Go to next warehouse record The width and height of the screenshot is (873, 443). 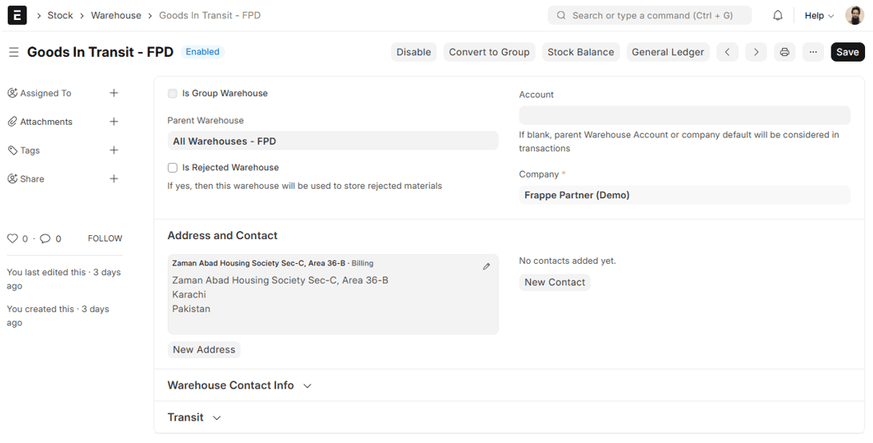tap(756, 52)
